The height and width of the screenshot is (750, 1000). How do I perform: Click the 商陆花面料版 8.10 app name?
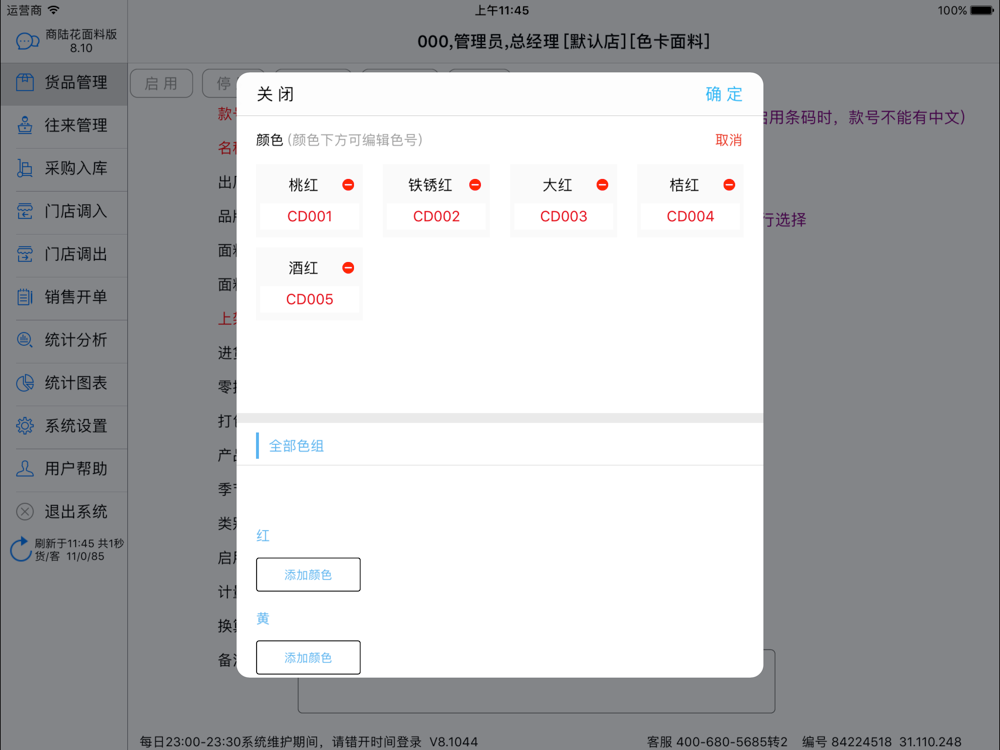coord(81,41)
